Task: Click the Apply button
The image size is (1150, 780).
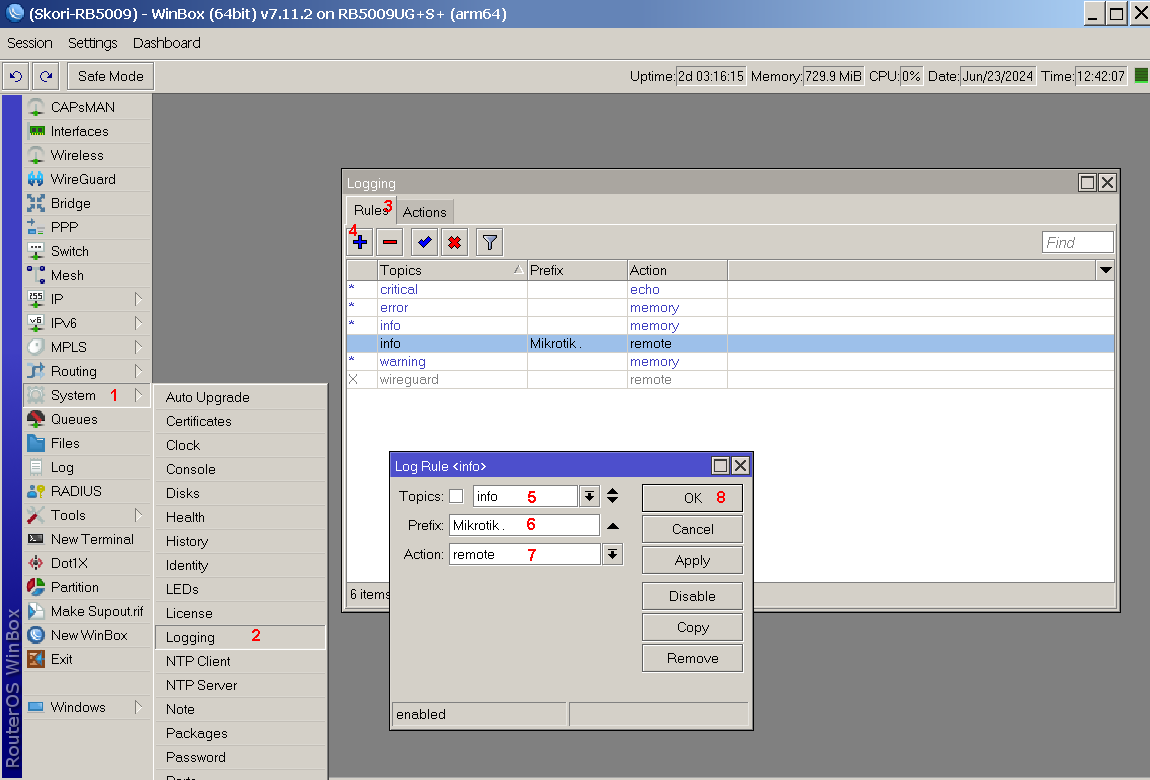Action: (692, 560)
